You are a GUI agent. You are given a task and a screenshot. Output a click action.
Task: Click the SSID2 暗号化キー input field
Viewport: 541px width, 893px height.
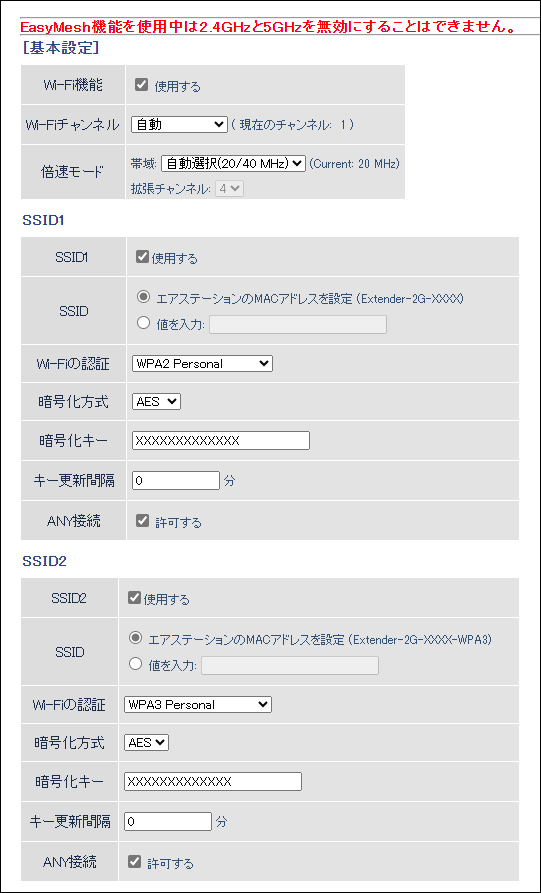click(213, 781)
